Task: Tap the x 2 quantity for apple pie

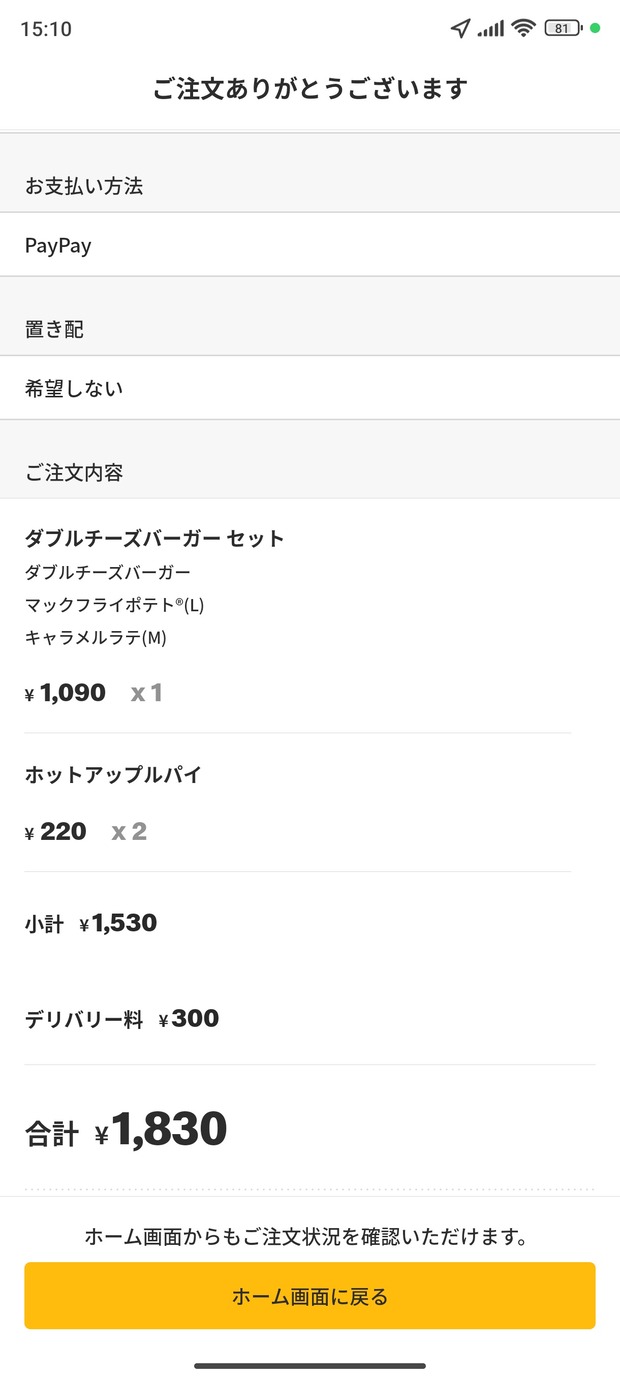Action: click(129, 831)
